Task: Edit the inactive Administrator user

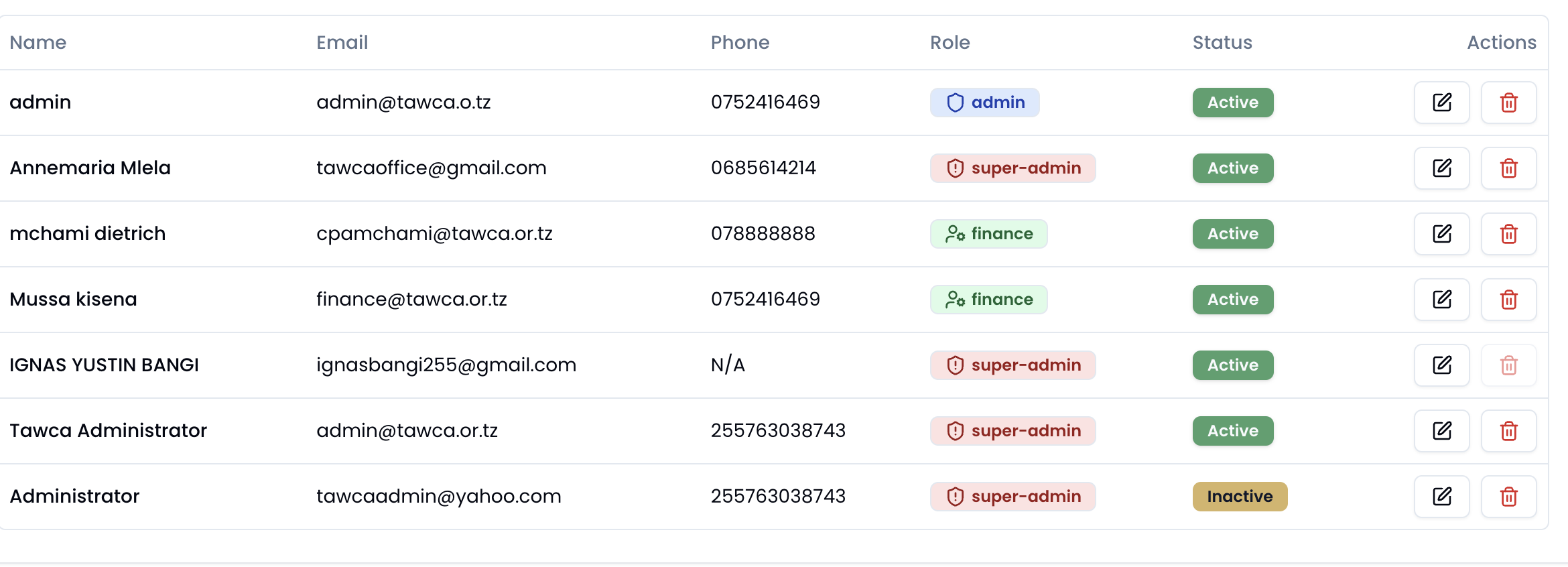Action: click(x=1441, y=497)
